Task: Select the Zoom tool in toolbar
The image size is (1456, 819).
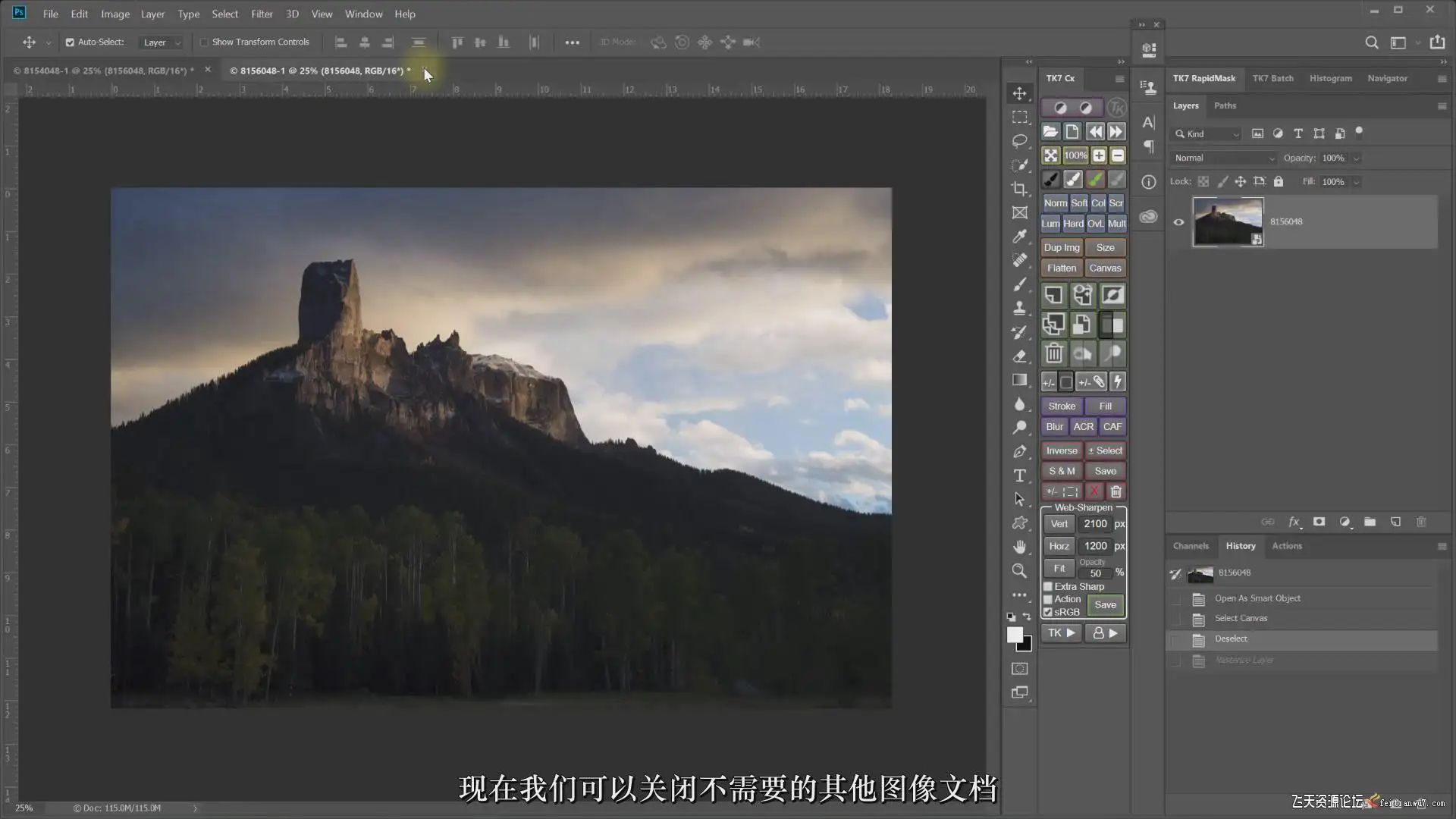Action: pos(1020,571)
